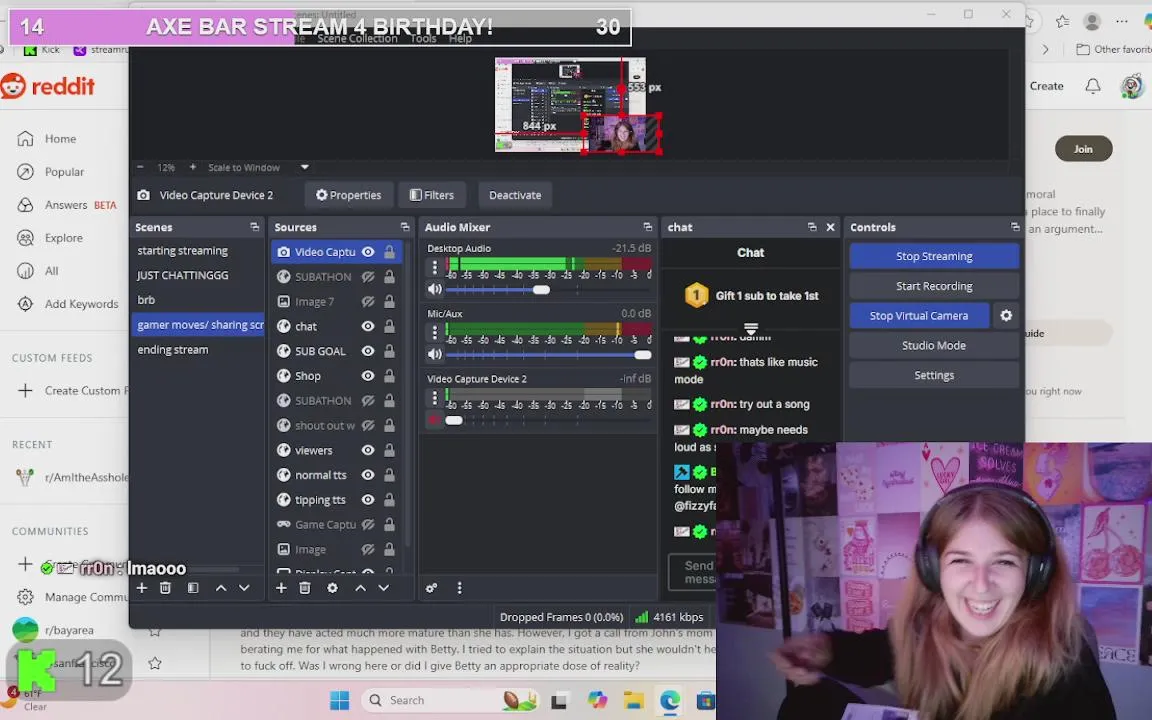1152x720 pixels.
Task: Open Desktop Audio three-dot options
Action: tap(434, 267)
